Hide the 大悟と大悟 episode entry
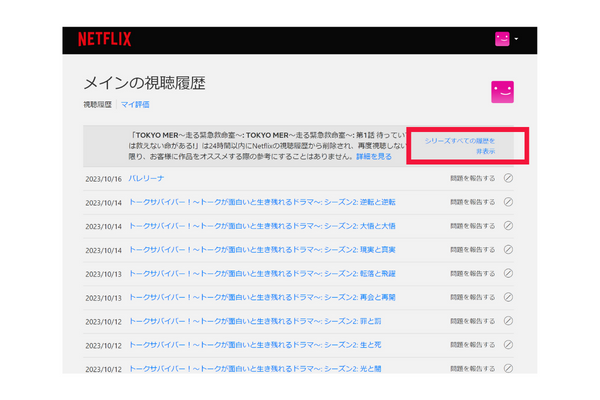This screenshot has height=400, width=600. tap(508, 225)
